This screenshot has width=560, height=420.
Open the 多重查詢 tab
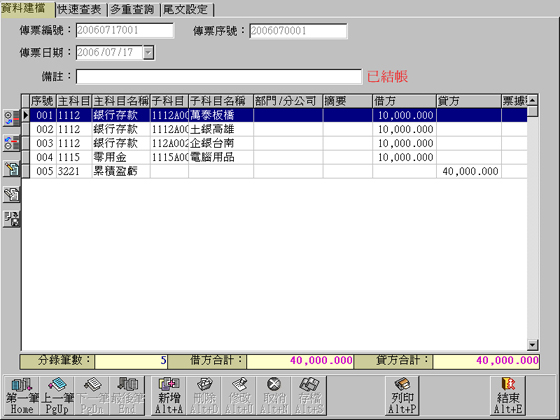(x=133, y=10)
